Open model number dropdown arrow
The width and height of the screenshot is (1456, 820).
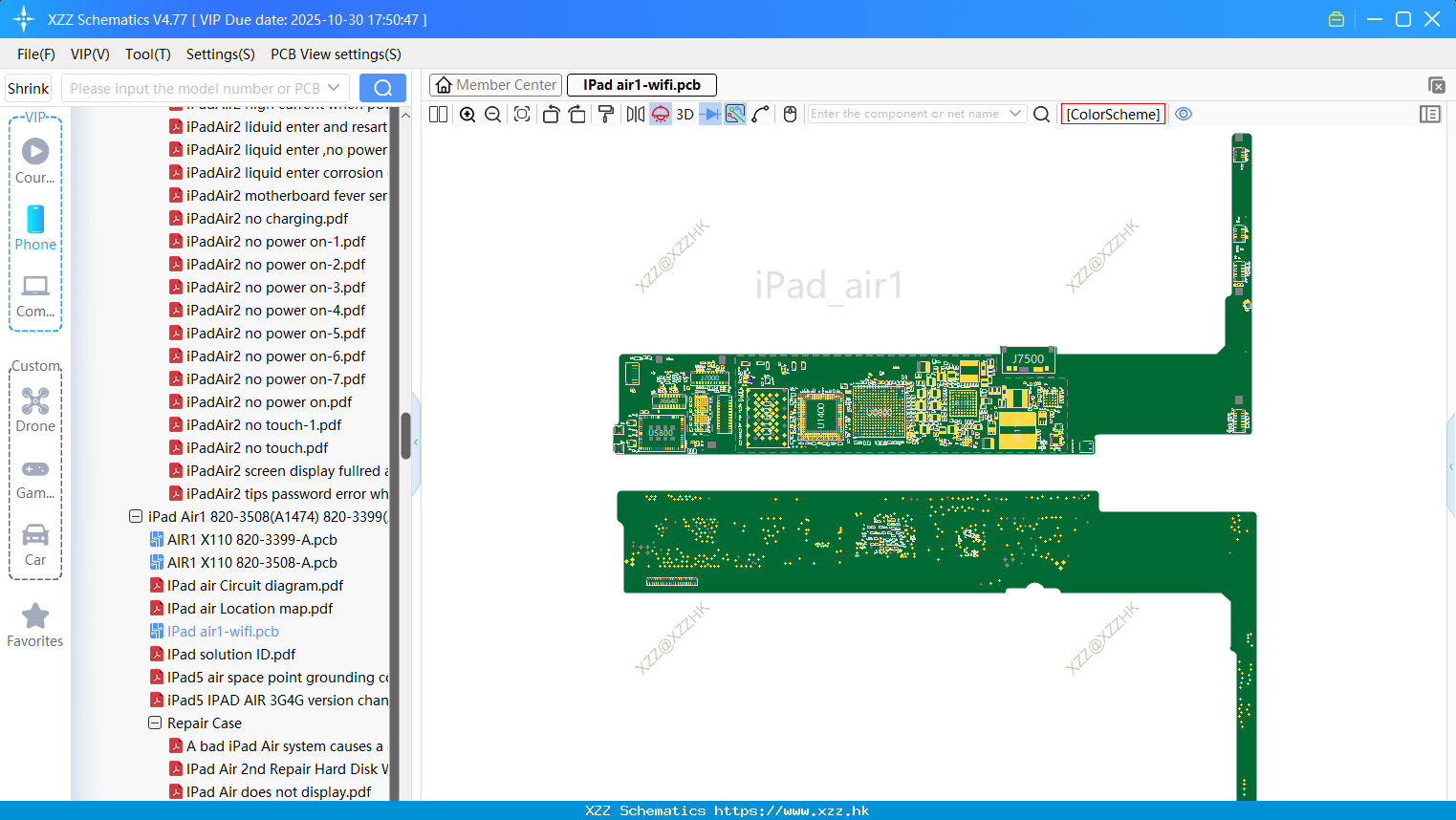[334, 88]
